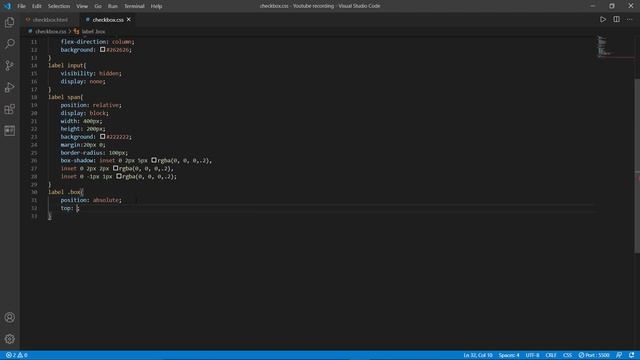640x360 pixels.
Task: Open the Search view in activity bar
Action: tap(10, 44)
